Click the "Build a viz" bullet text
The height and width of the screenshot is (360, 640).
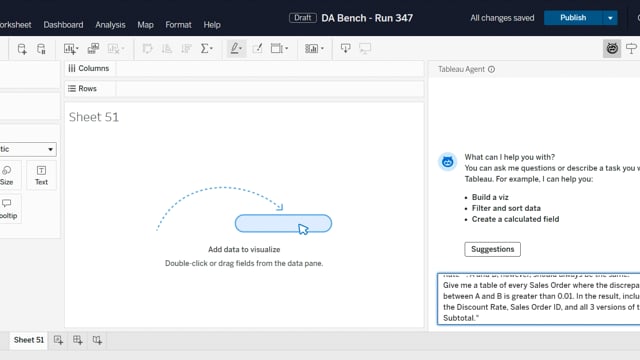tap(490, 197)
